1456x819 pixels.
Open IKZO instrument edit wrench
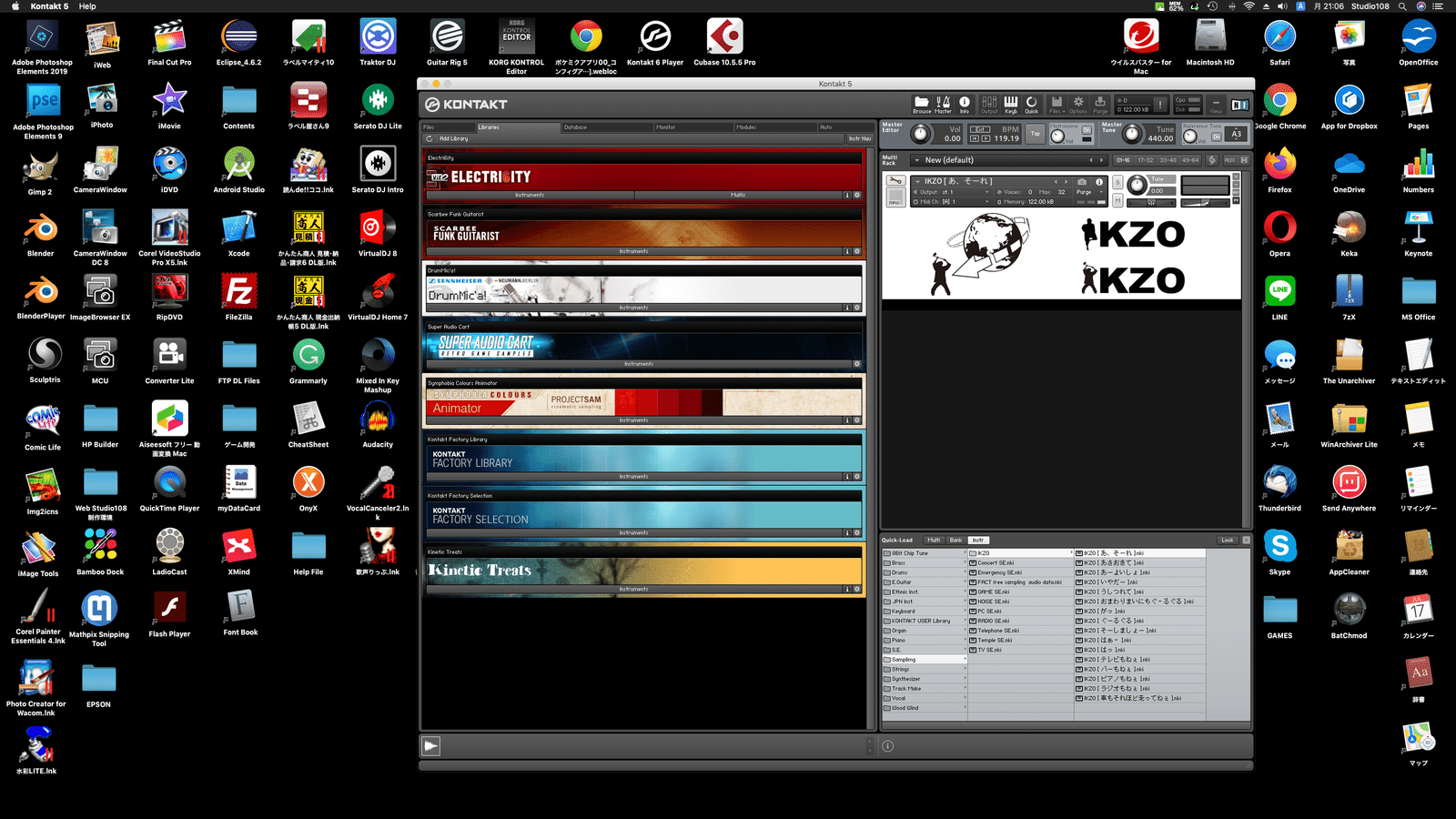point(896,180)
